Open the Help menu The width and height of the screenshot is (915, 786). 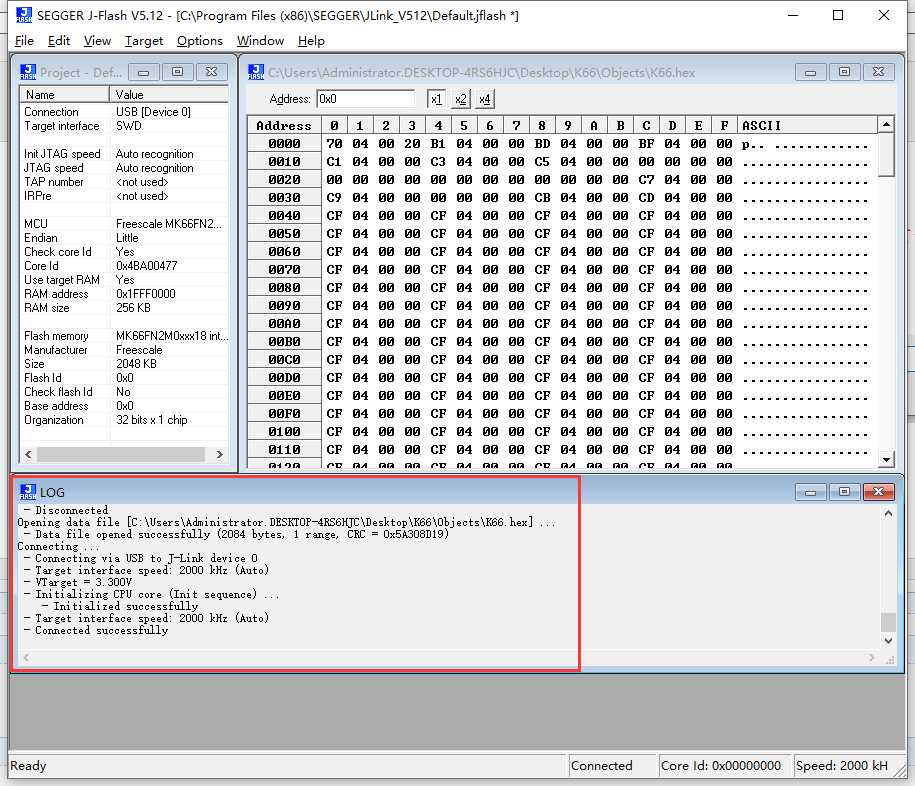click(x=311, y=41)
